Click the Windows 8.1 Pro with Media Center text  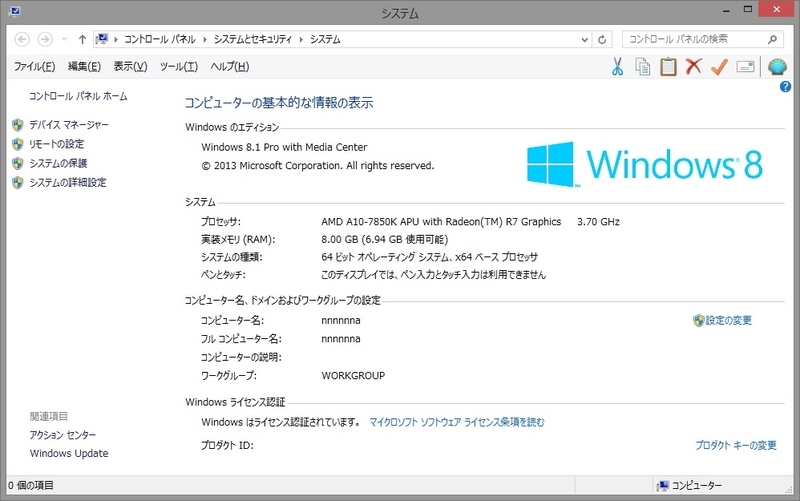284,147
